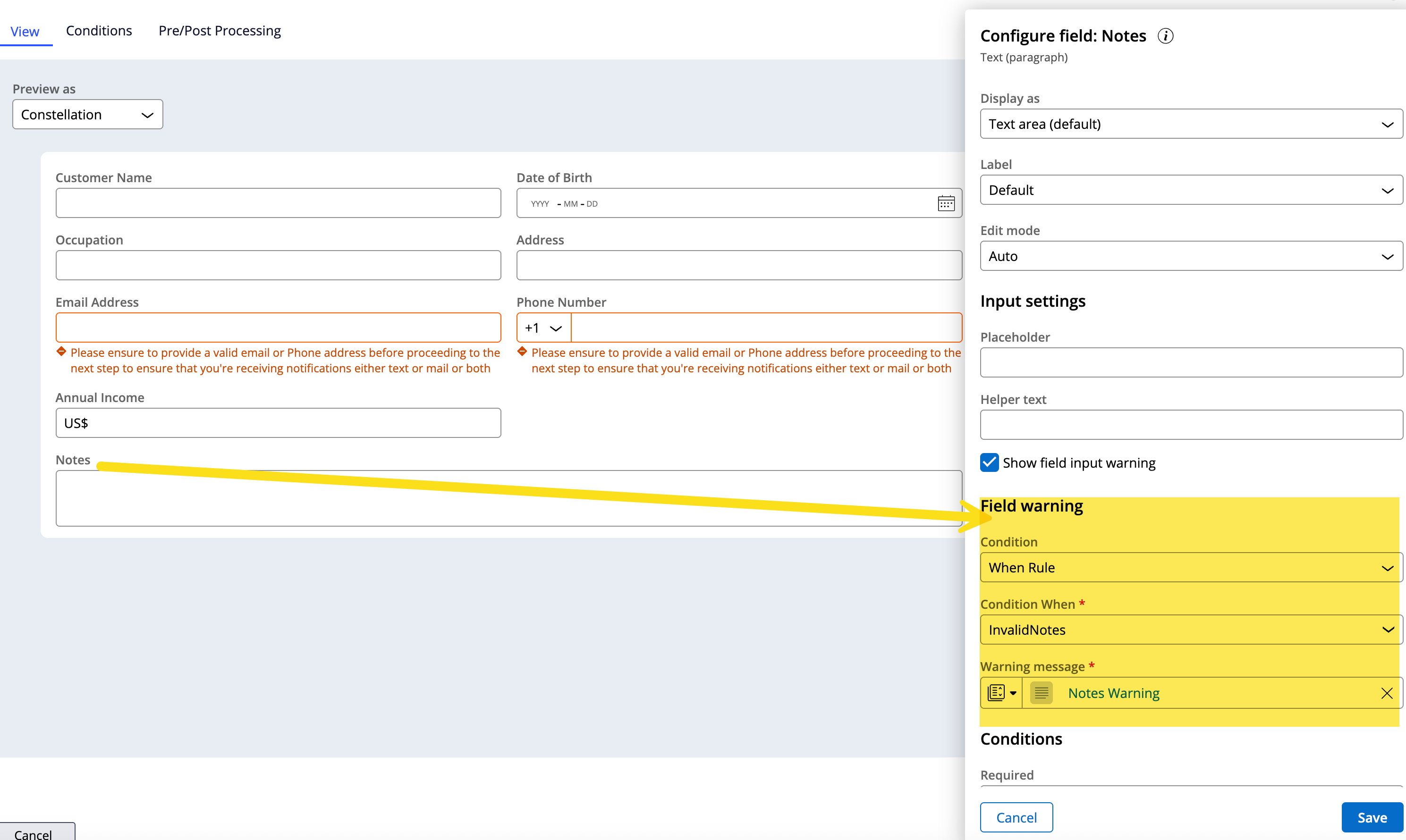
Task: Open the Label Default dropdown
Action: 1191,190
